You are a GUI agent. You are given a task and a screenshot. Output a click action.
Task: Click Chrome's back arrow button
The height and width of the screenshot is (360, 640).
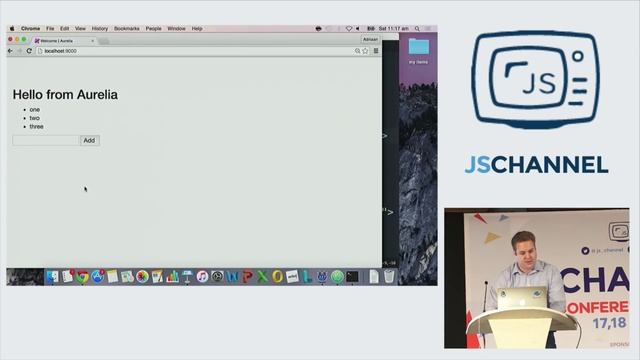[11, 51]
